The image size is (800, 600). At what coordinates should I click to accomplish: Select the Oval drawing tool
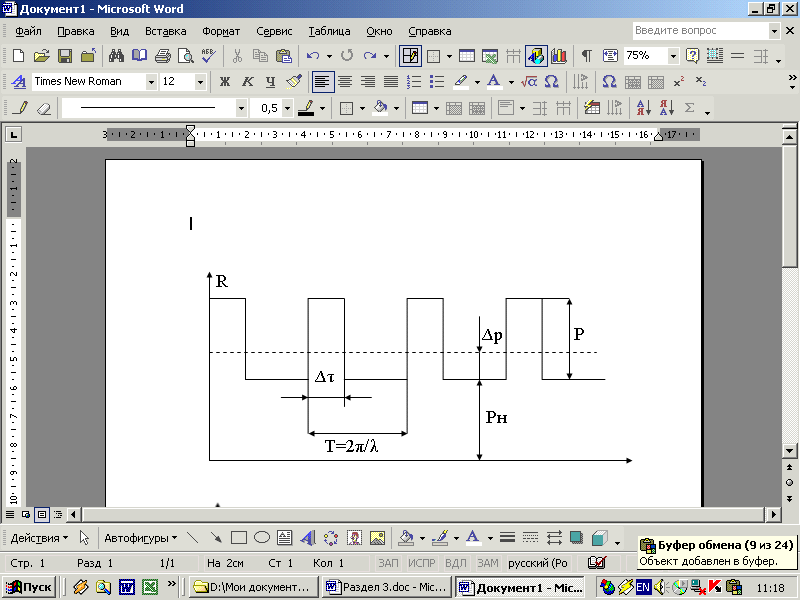click(262, 537)
